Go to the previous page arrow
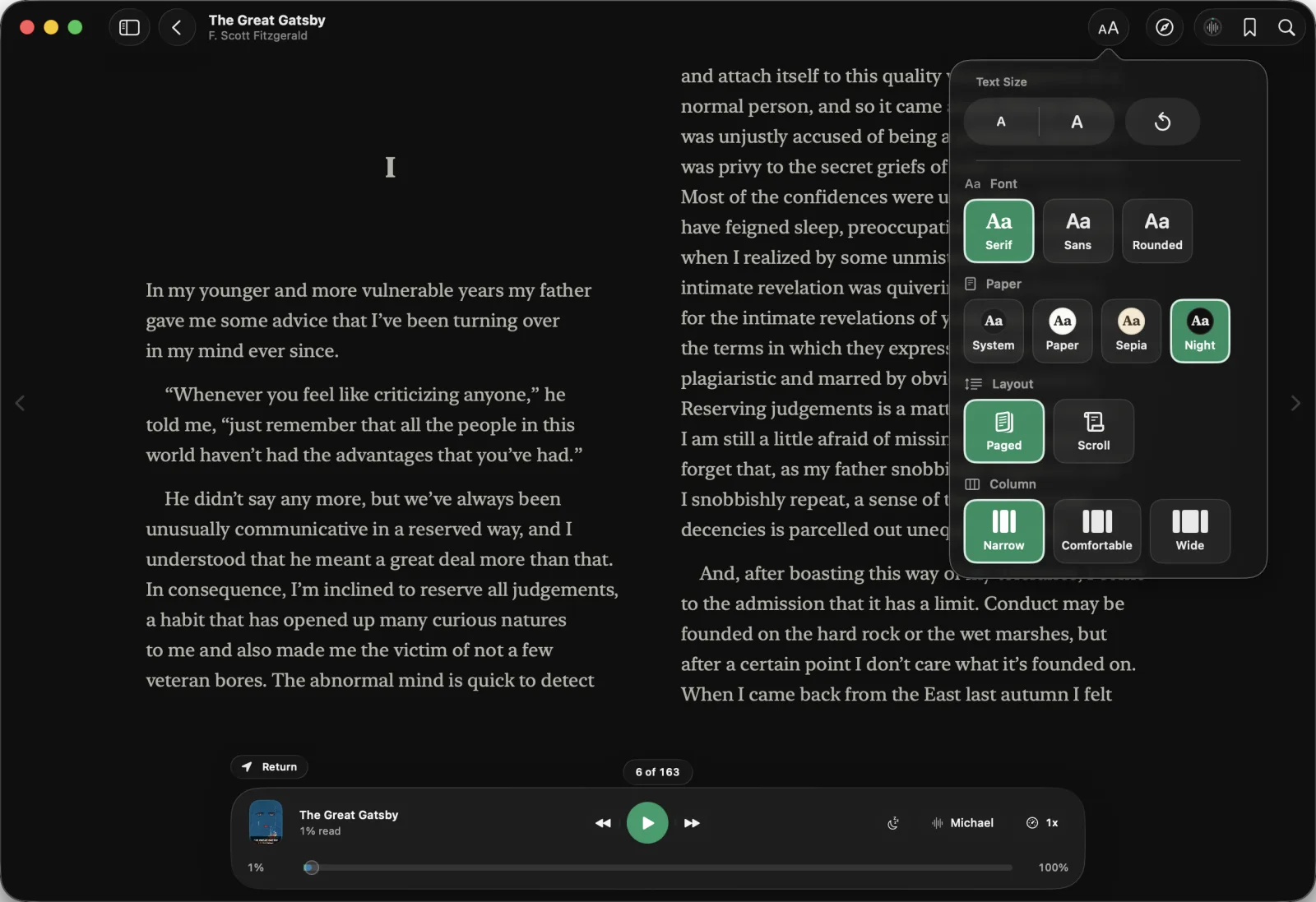 coord(20,403)
